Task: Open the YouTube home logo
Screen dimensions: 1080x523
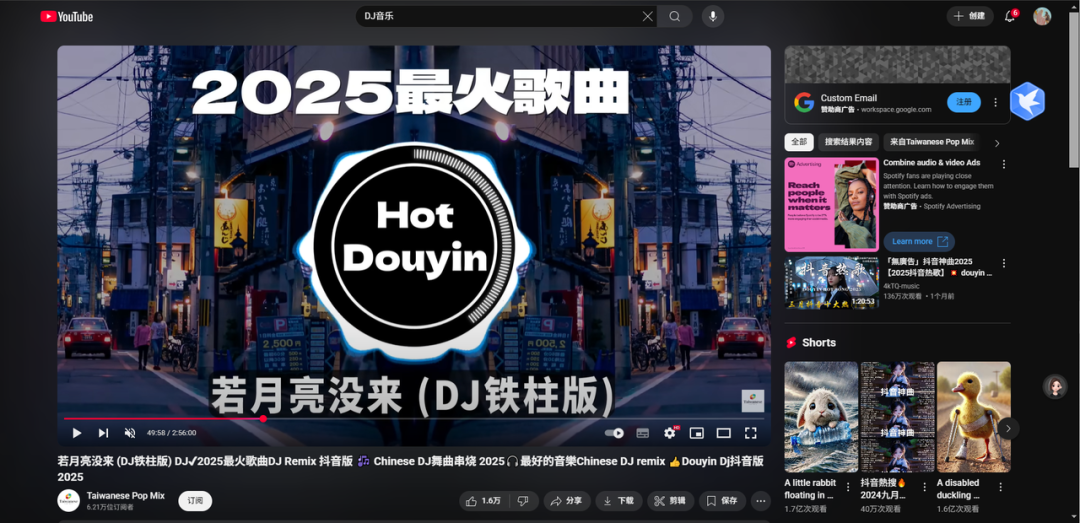Action: pyautogui.click(x=66, y=17)
